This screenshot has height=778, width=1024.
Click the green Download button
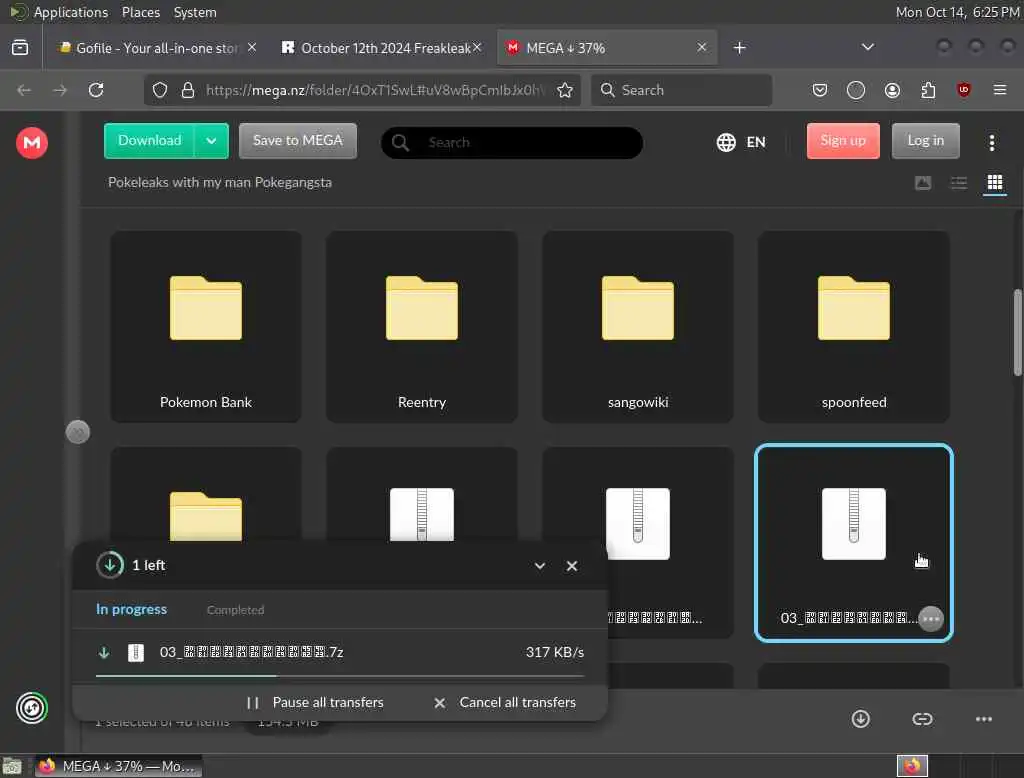tap(150, 140)
